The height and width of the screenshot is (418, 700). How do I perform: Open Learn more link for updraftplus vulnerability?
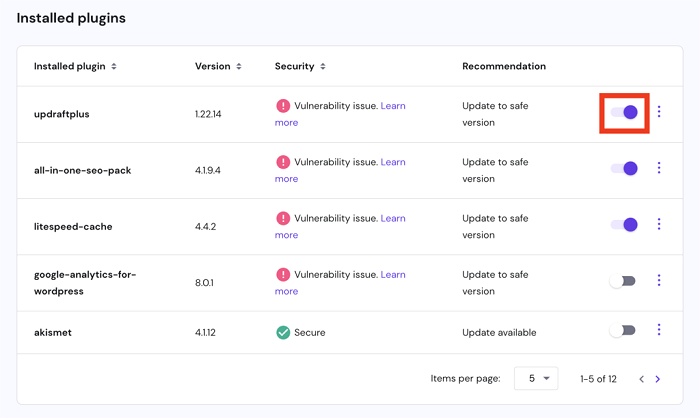(393, 106)
